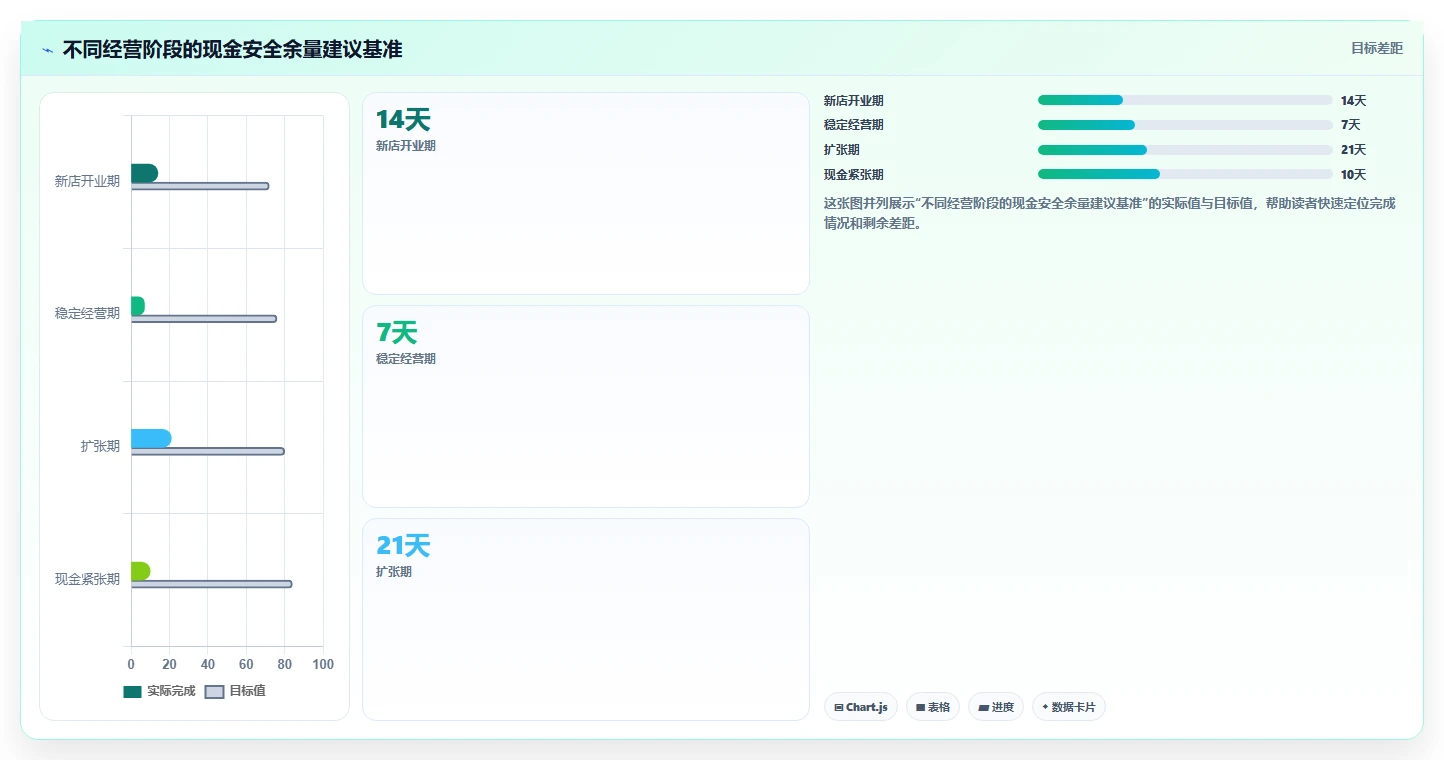Screen dimensions: 1444x760
Task: Click the 稳定经营期 actual green bar
Action: 138,306
